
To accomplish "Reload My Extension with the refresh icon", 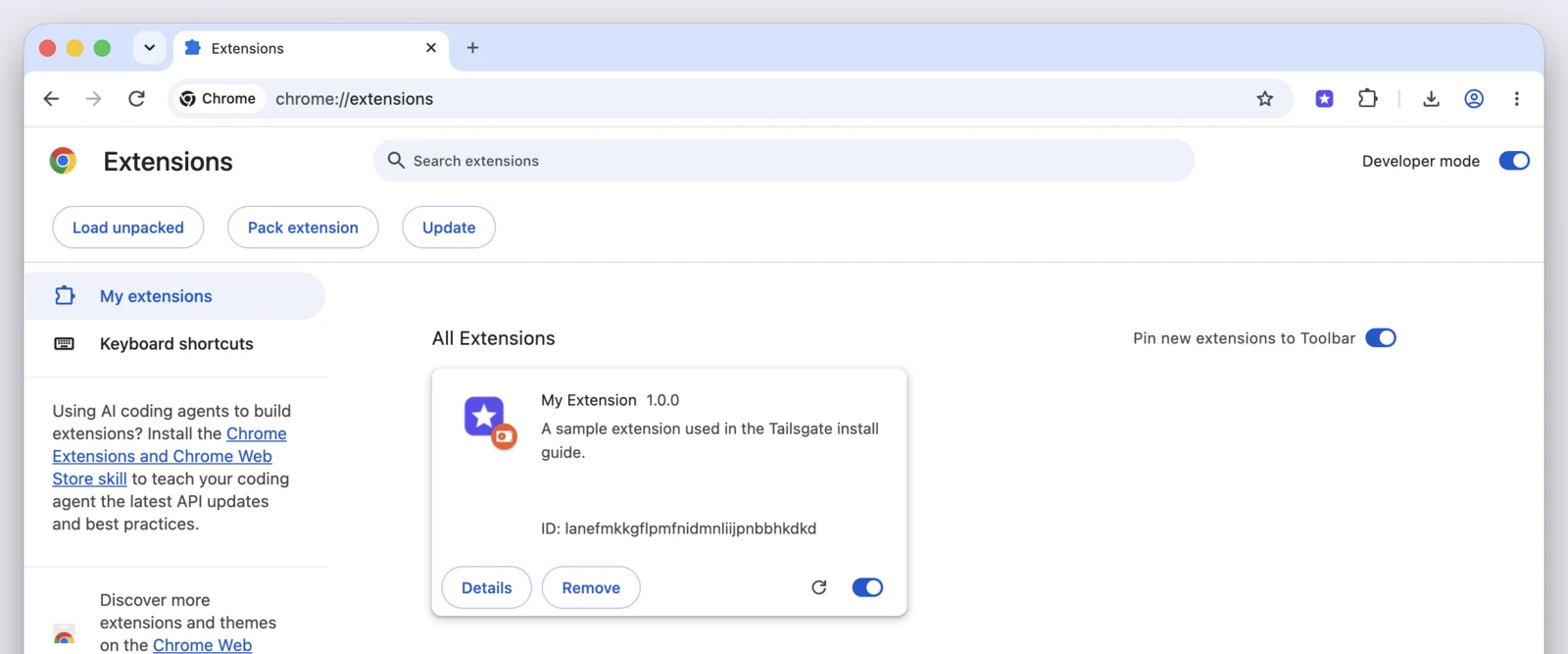I will click(x=819, y=587).
